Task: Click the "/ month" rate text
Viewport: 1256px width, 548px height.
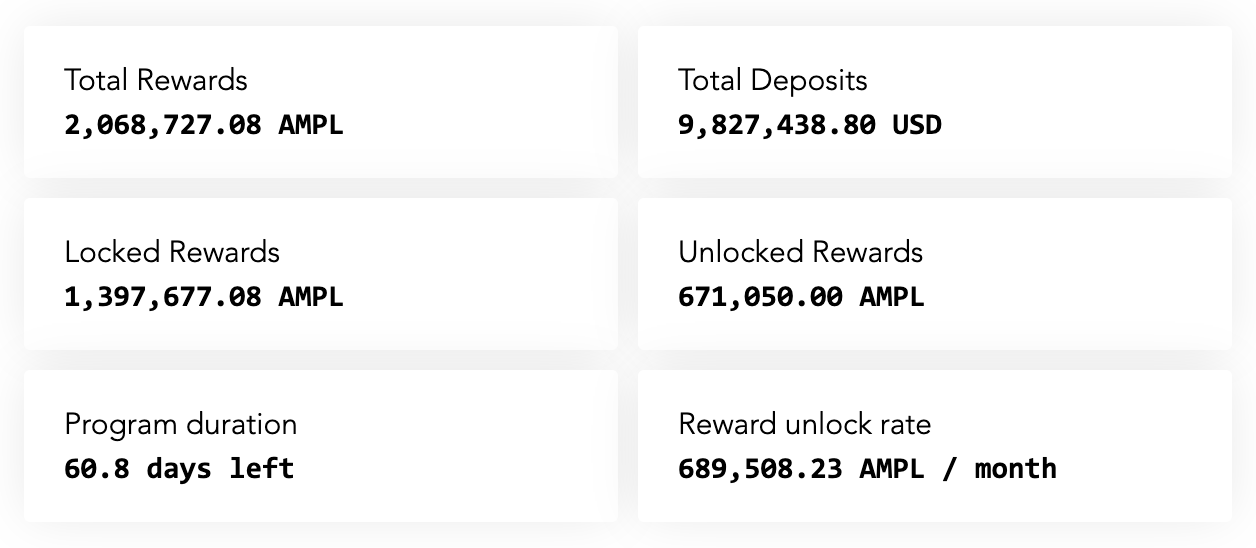Action: (x=998, y=469)
